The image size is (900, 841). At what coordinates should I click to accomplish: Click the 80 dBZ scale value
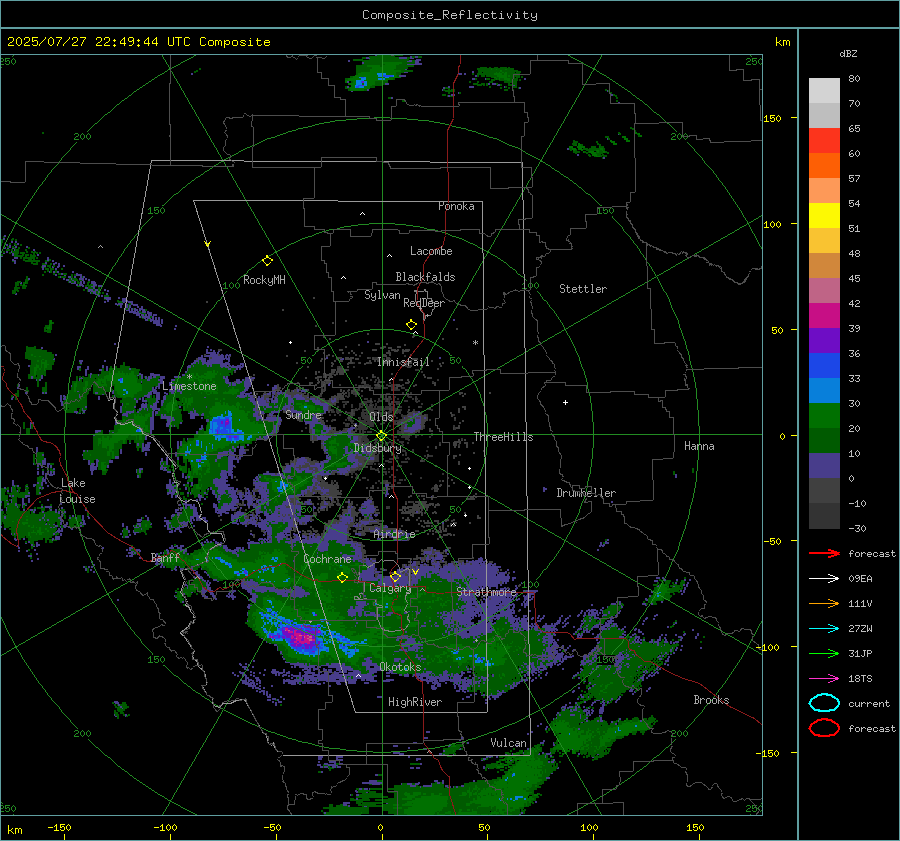854,79
